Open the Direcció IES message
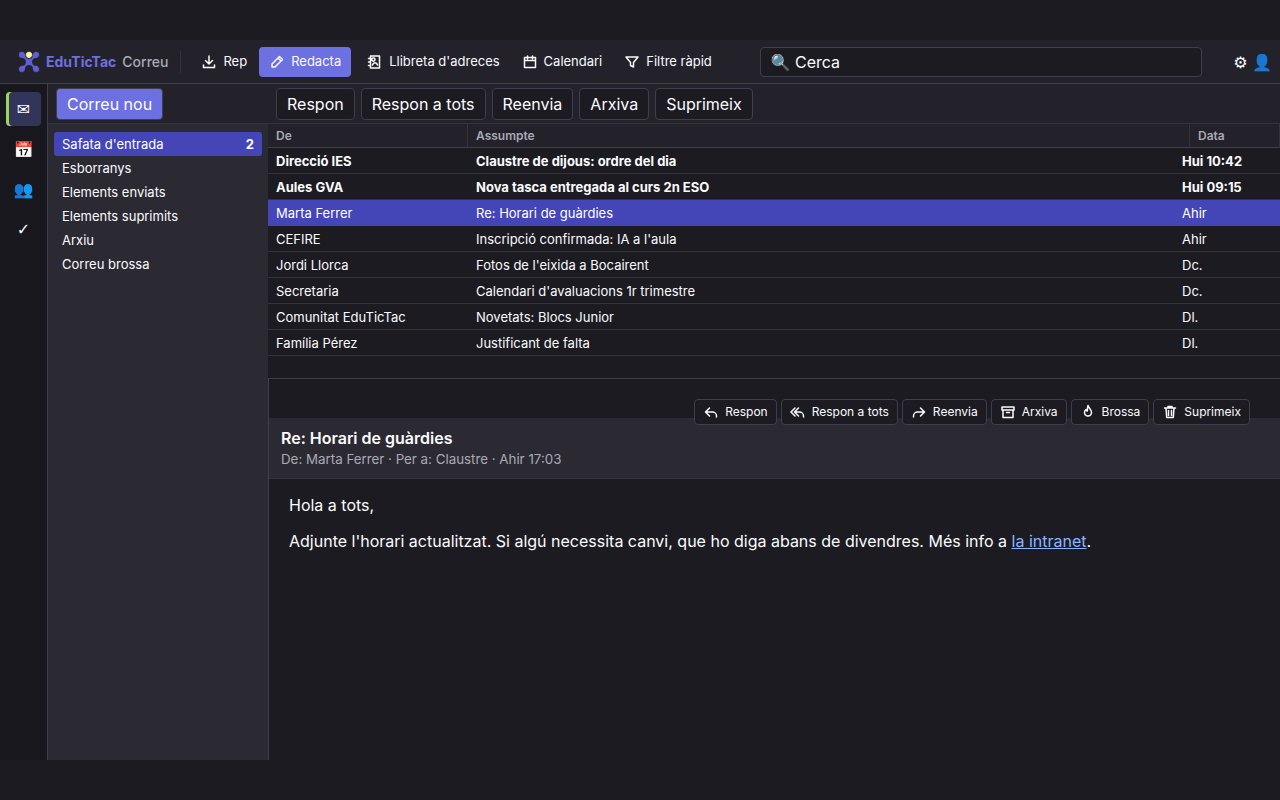The width and height of the screenshot is (1280, 800). click(x=774, y=161)
